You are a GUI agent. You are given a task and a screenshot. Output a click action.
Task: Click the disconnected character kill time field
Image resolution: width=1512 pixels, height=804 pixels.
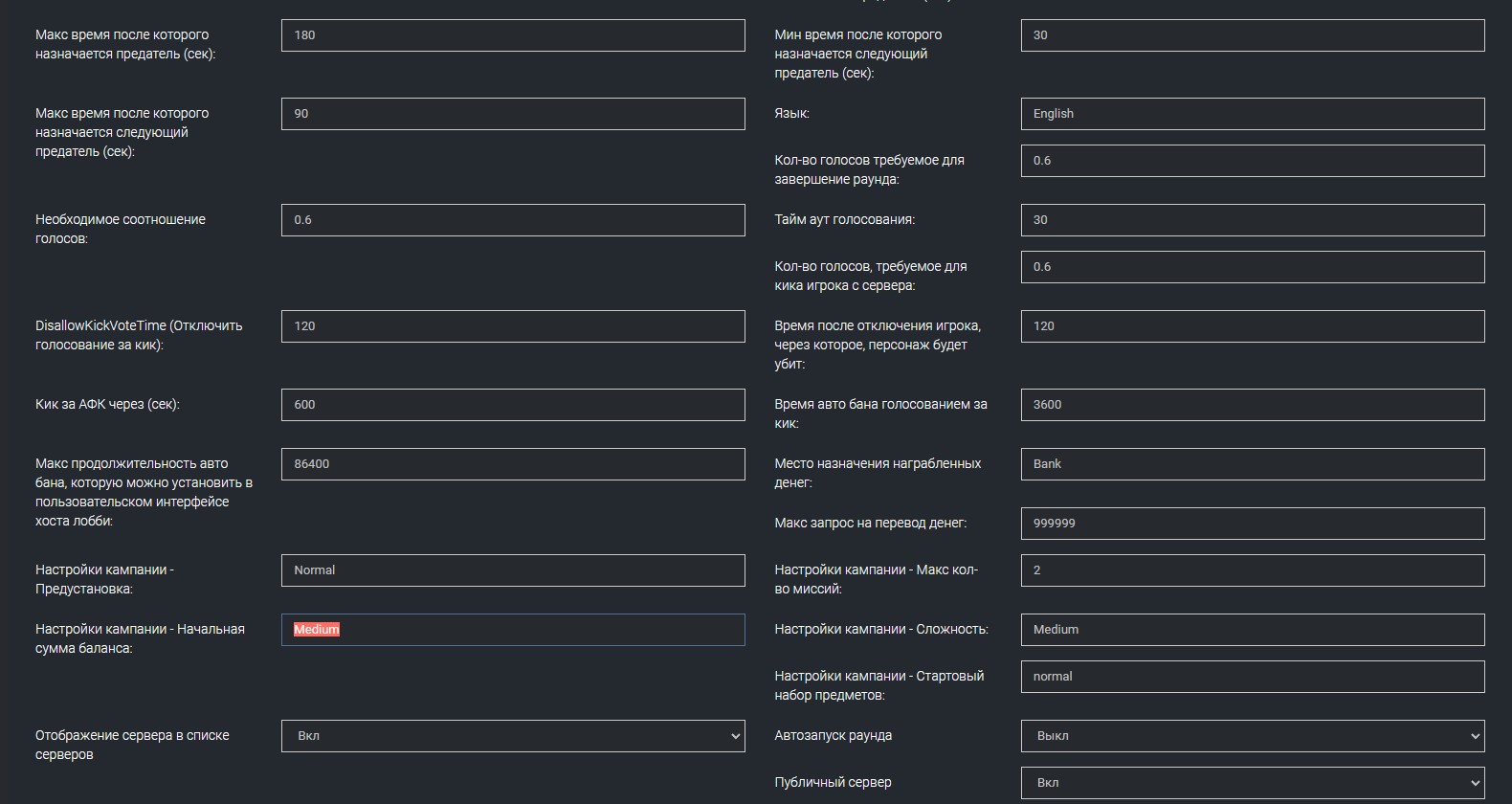point(1252,326)
